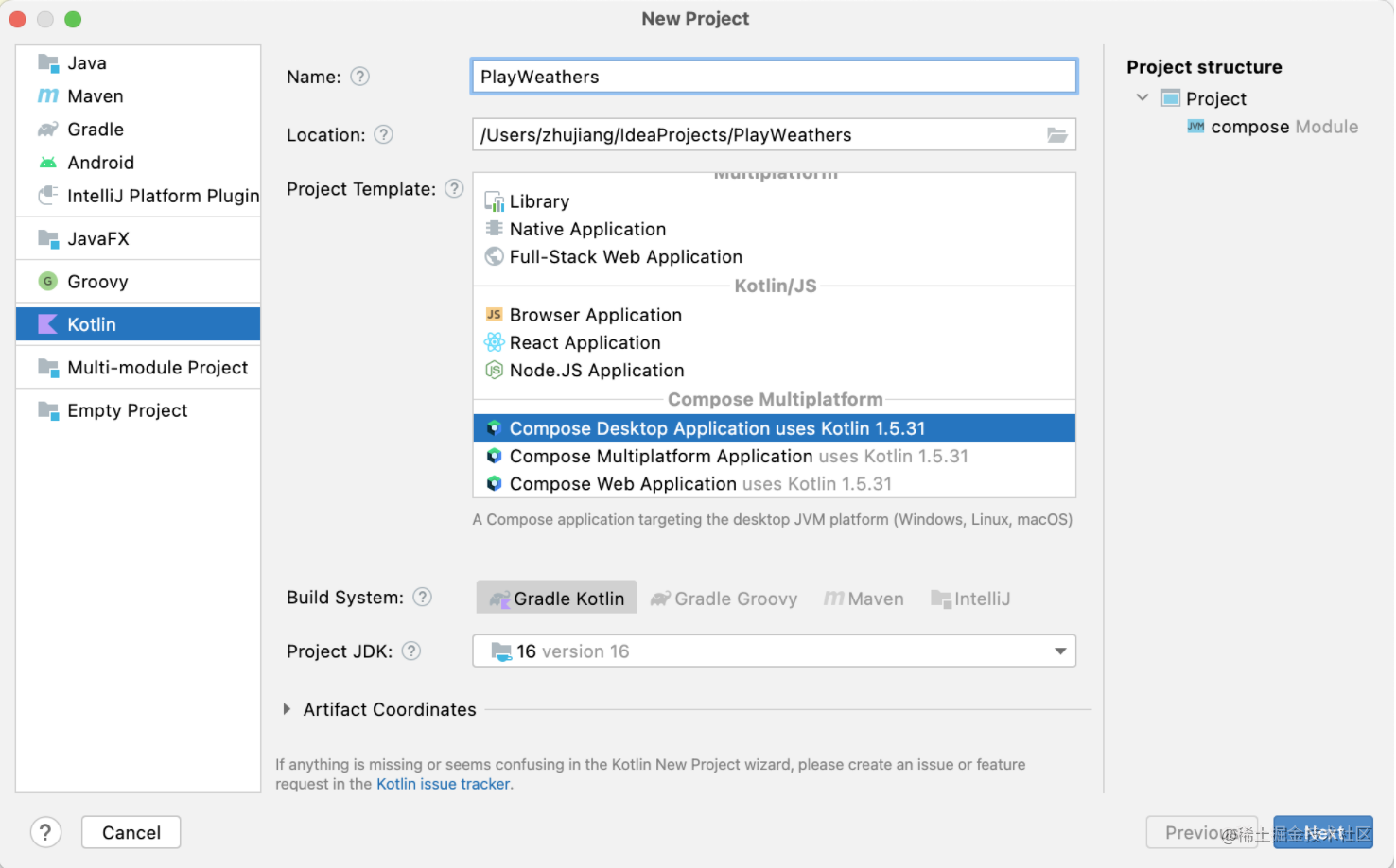1396x868 pixels.
Task: Choose the React Application template
Action: [774, 342]
